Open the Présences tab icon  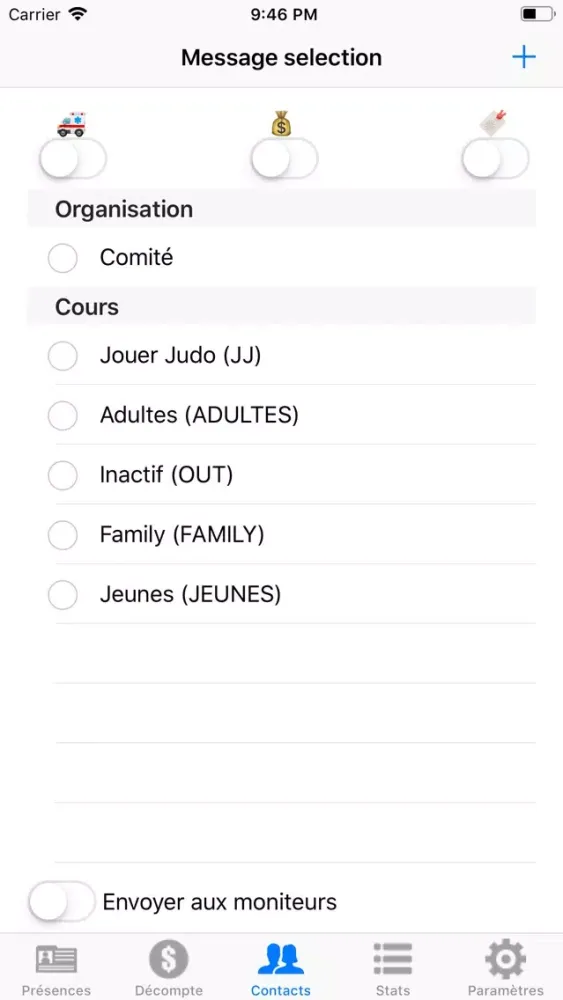click(x=56, y=959)
